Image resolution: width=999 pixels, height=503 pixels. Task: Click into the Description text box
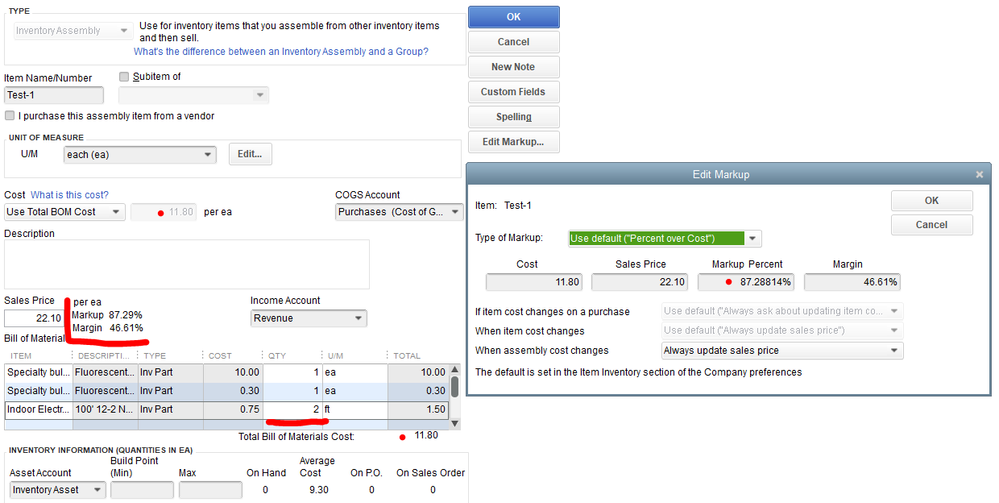[x=187, y=264]
